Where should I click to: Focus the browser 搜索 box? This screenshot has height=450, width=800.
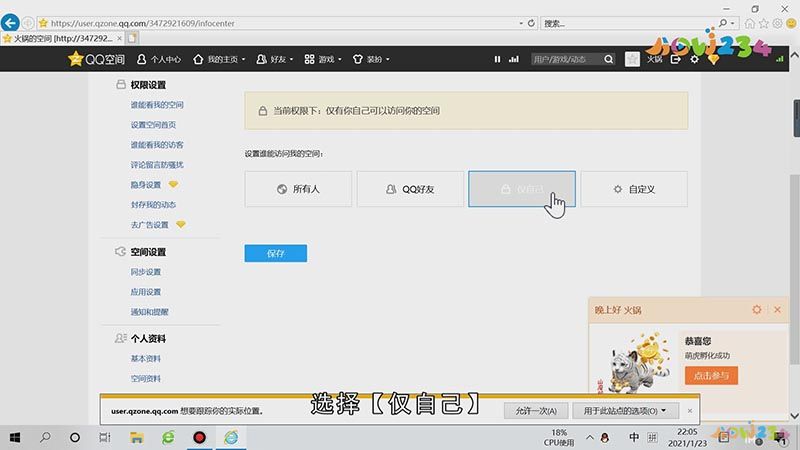628,23
